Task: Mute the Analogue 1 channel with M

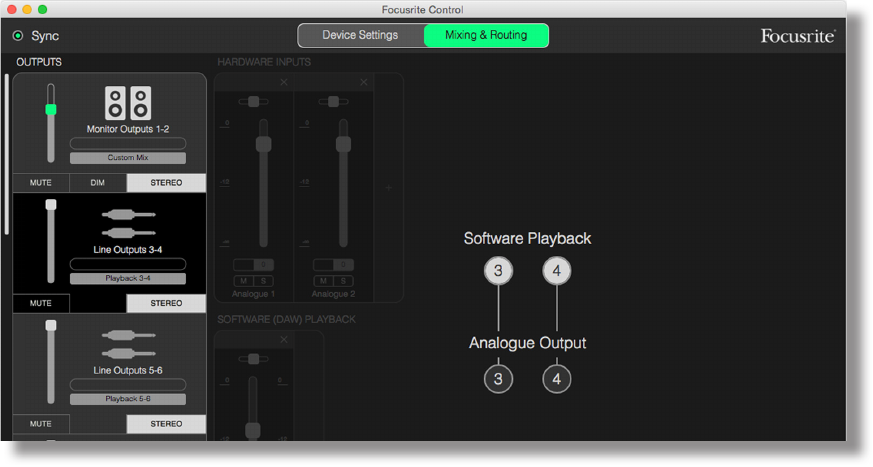Action: pos(243,281)
